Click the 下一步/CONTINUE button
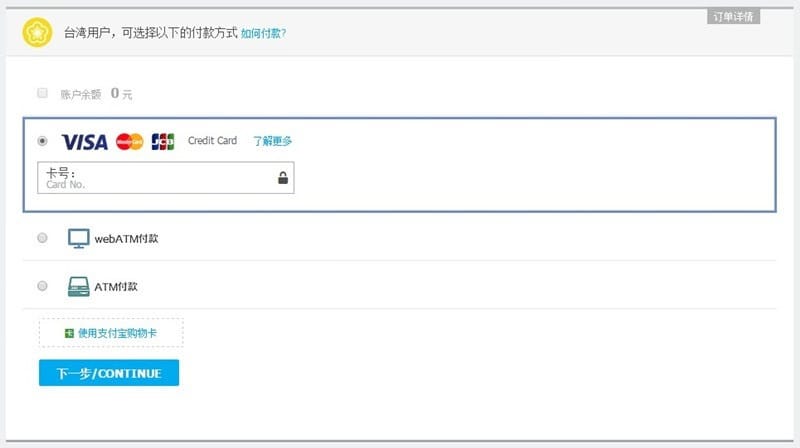The image size is (800, 448). coord(109,373)
